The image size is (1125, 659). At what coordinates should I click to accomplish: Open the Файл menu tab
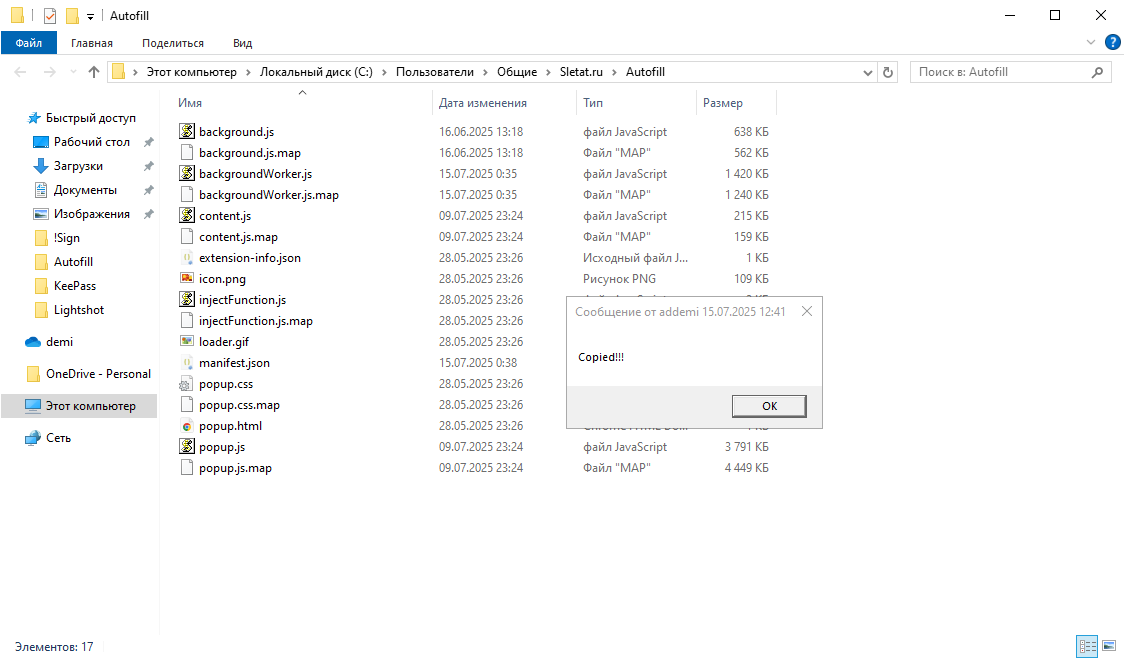click(29, 43)
